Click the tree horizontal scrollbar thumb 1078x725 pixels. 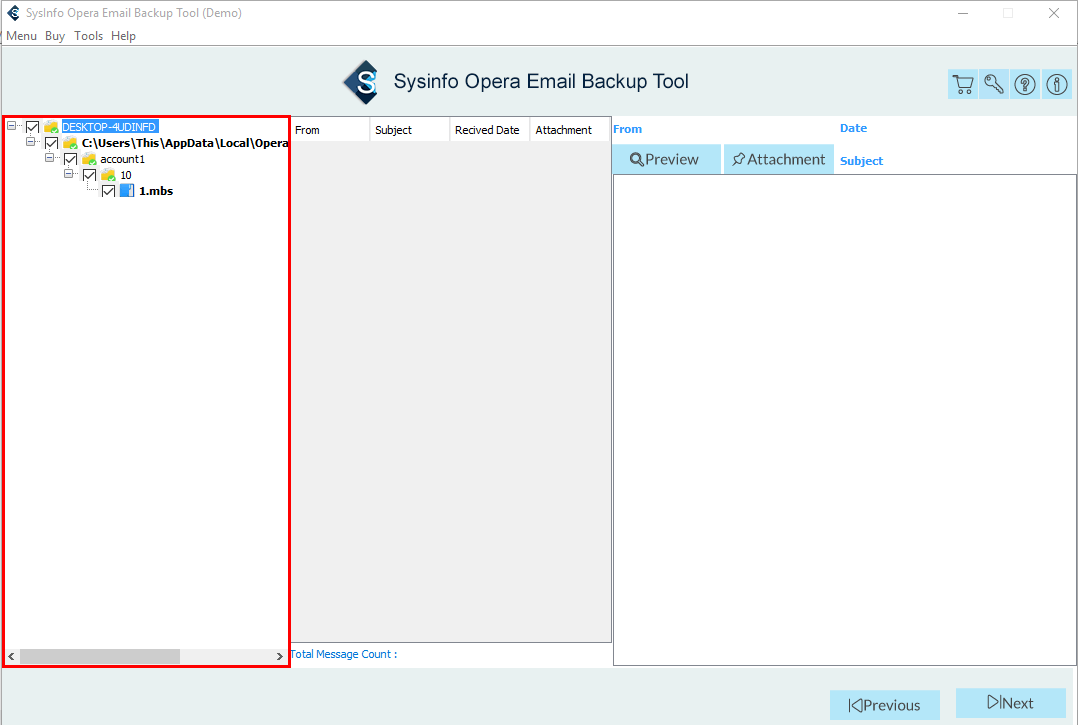tap(100, 656)
